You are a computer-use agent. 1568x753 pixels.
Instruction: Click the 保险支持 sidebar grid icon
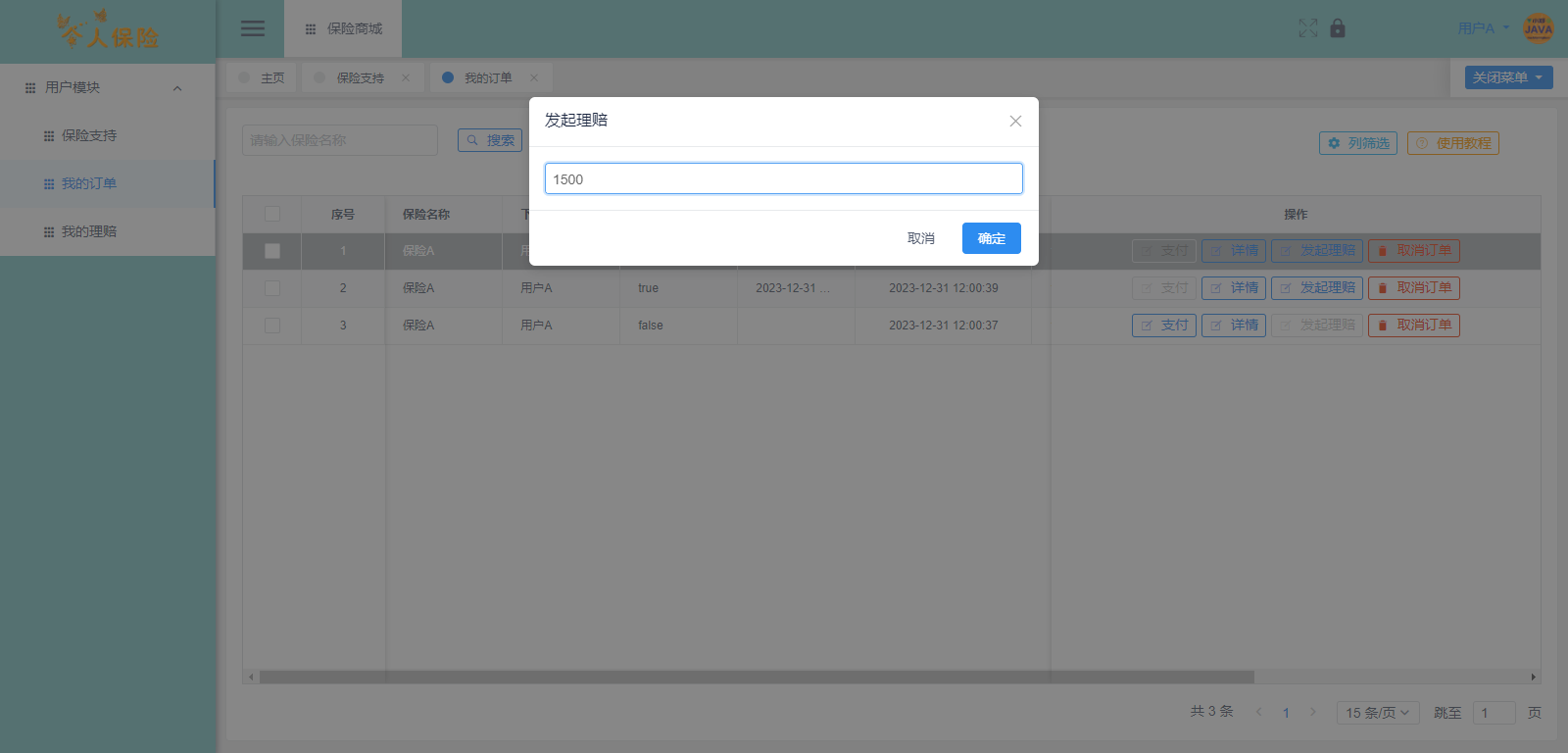pyautogui.click(x=49, y=136)
